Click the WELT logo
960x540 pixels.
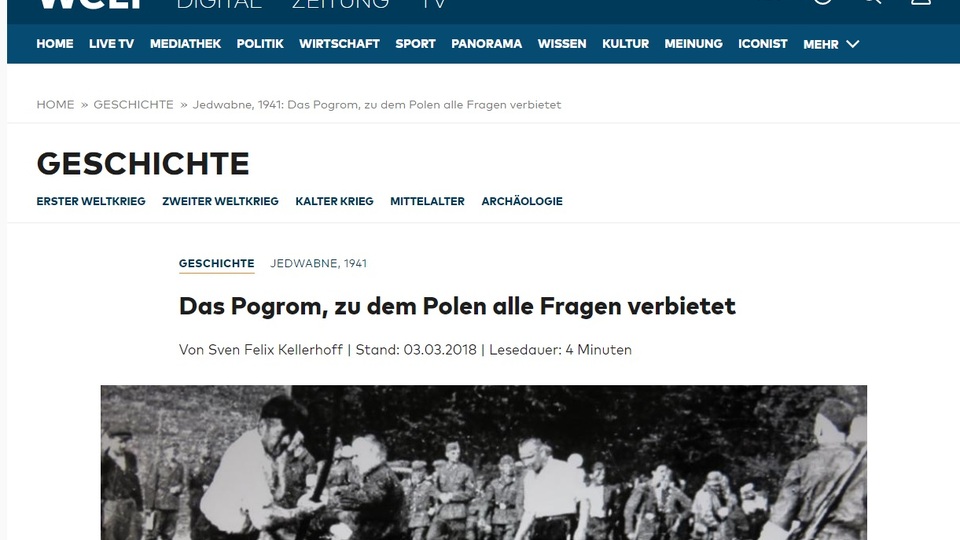point(92,3)
